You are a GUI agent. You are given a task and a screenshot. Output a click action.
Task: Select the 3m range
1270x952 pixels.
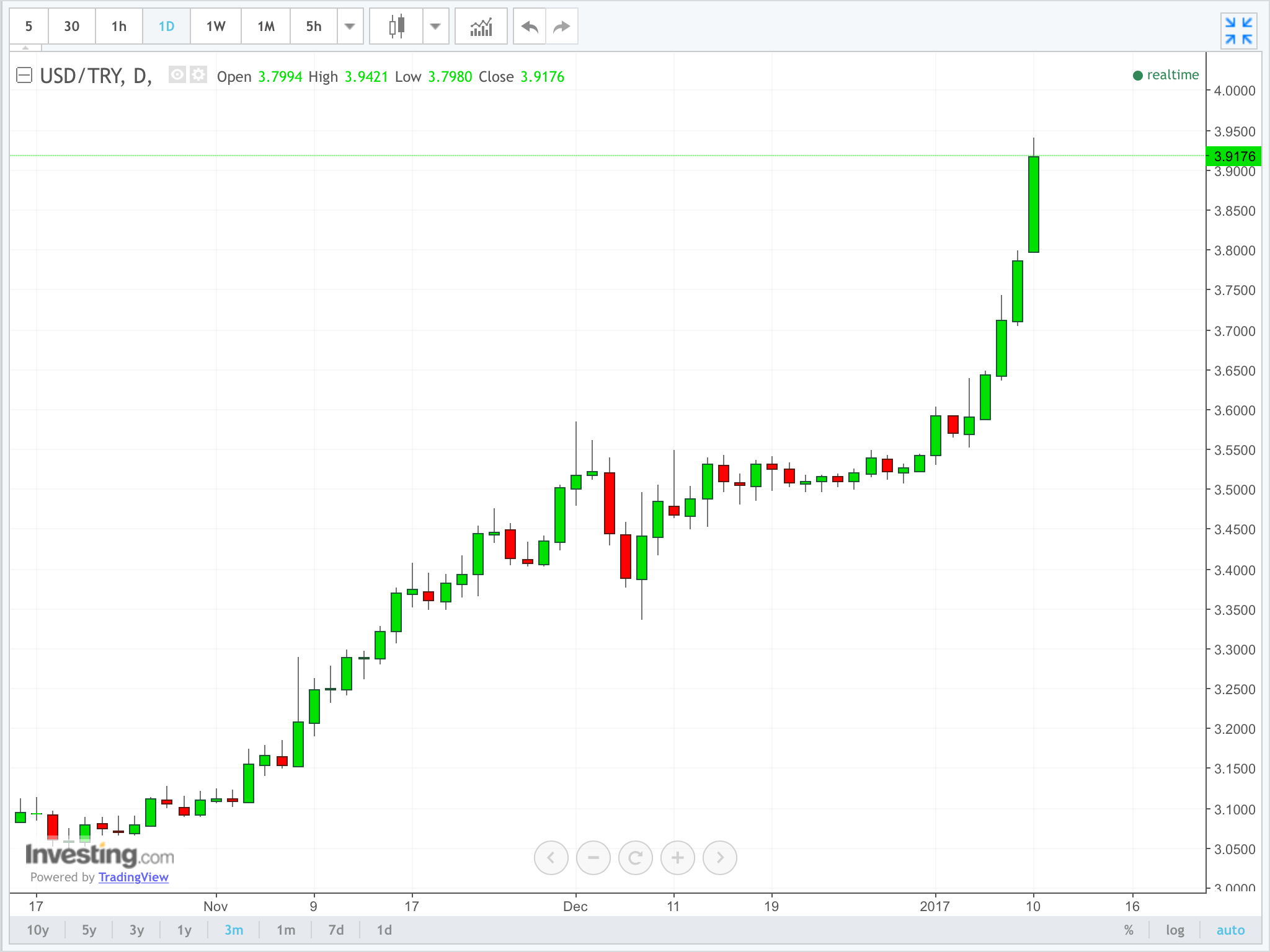[x=234, y=930]
